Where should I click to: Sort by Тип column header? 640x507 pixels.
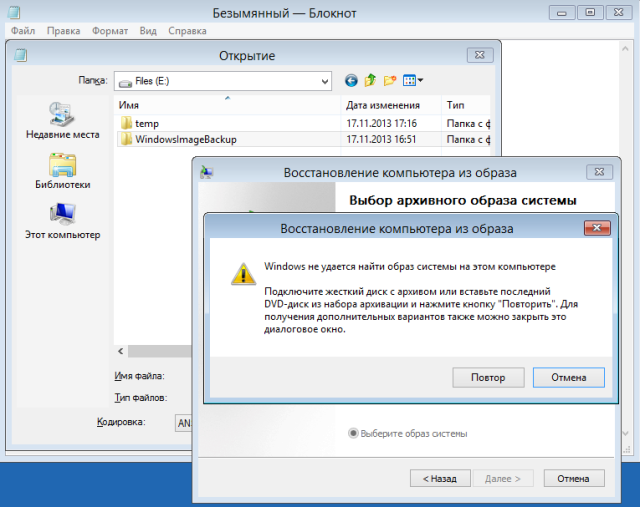466,105
